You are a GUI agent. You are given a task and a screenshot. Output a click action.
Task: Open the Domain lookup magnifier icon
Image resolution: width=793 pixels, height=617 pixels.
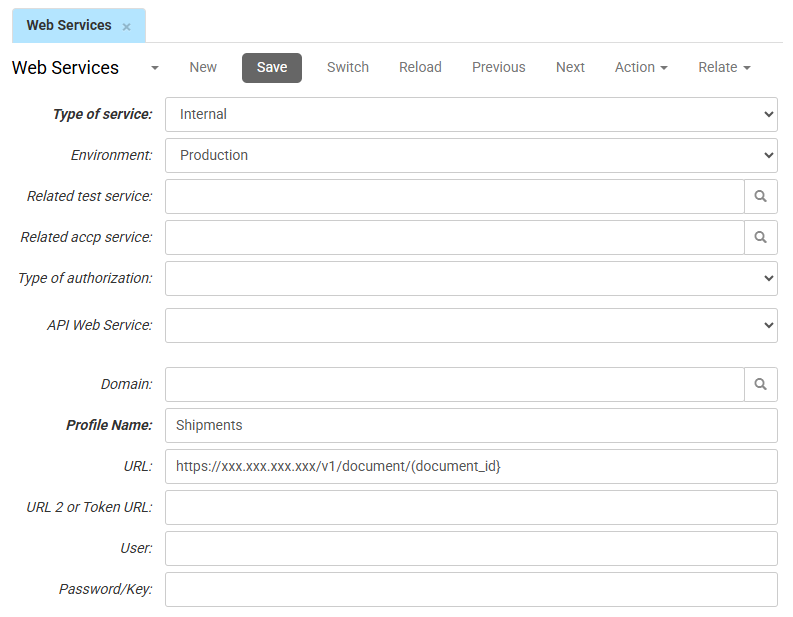coord(760,385)
